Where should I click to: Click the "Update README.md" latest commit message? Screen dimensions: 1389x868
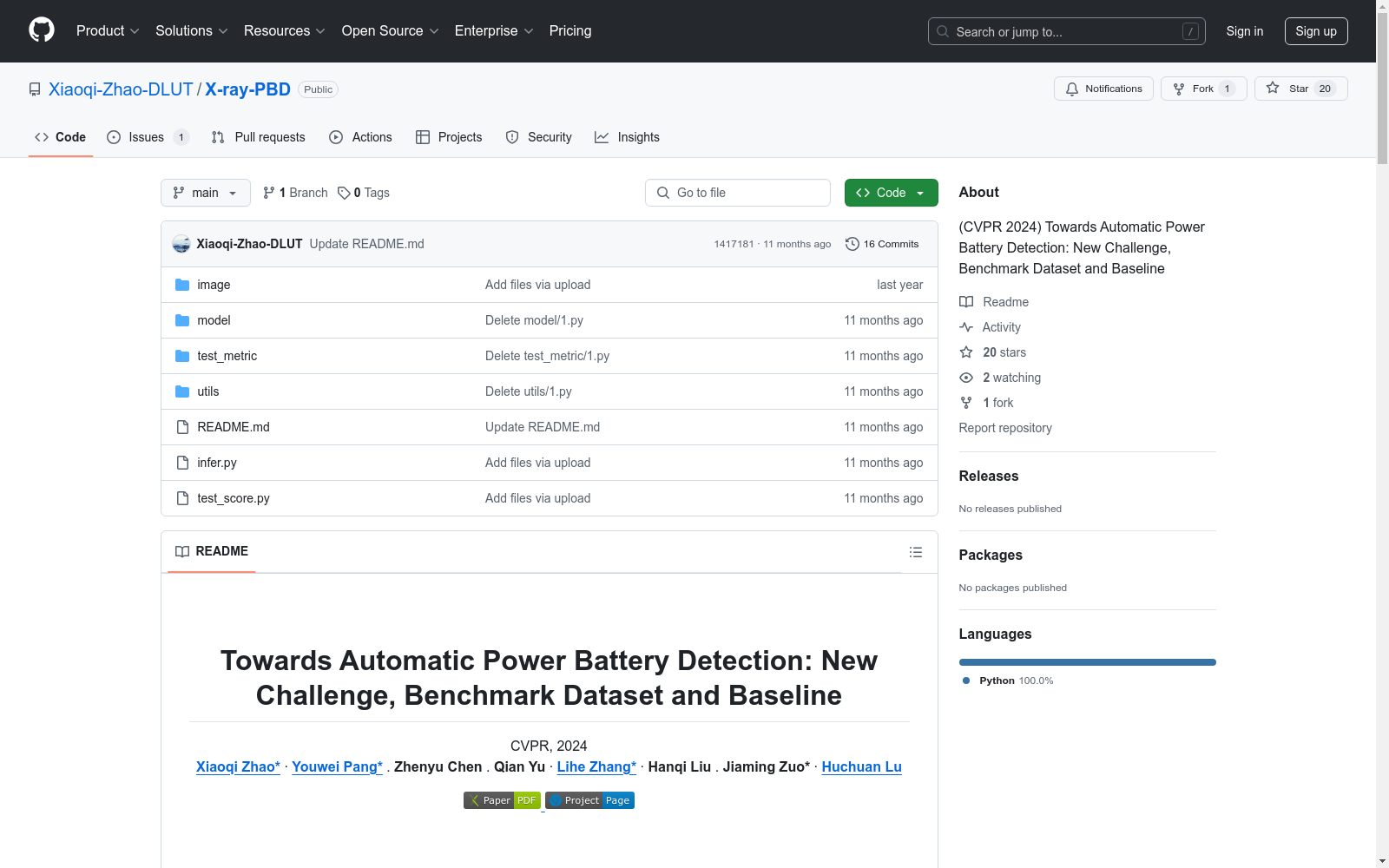click(366, 244)
